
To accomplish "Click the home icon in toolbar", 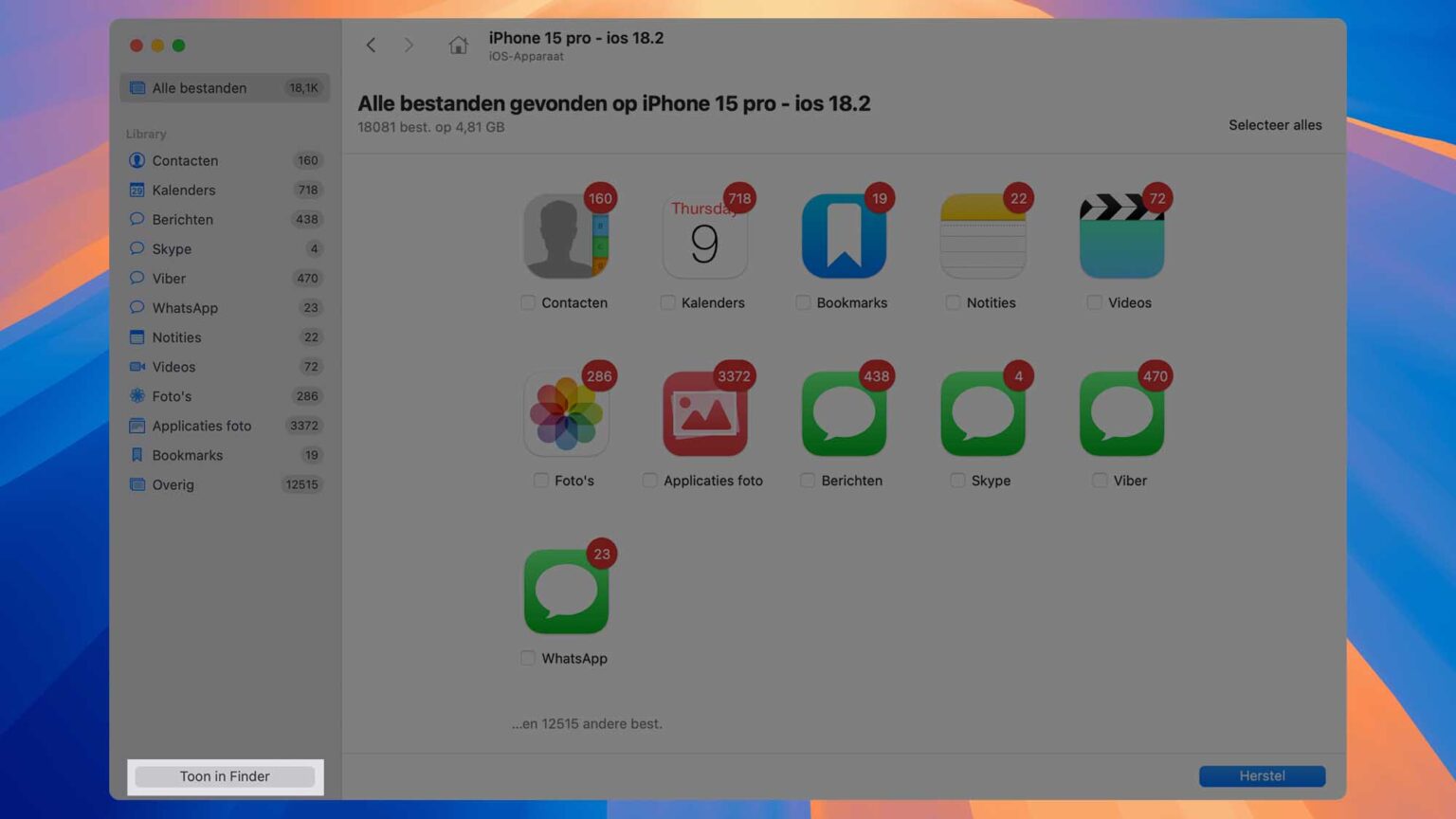I will pos(458,45).
